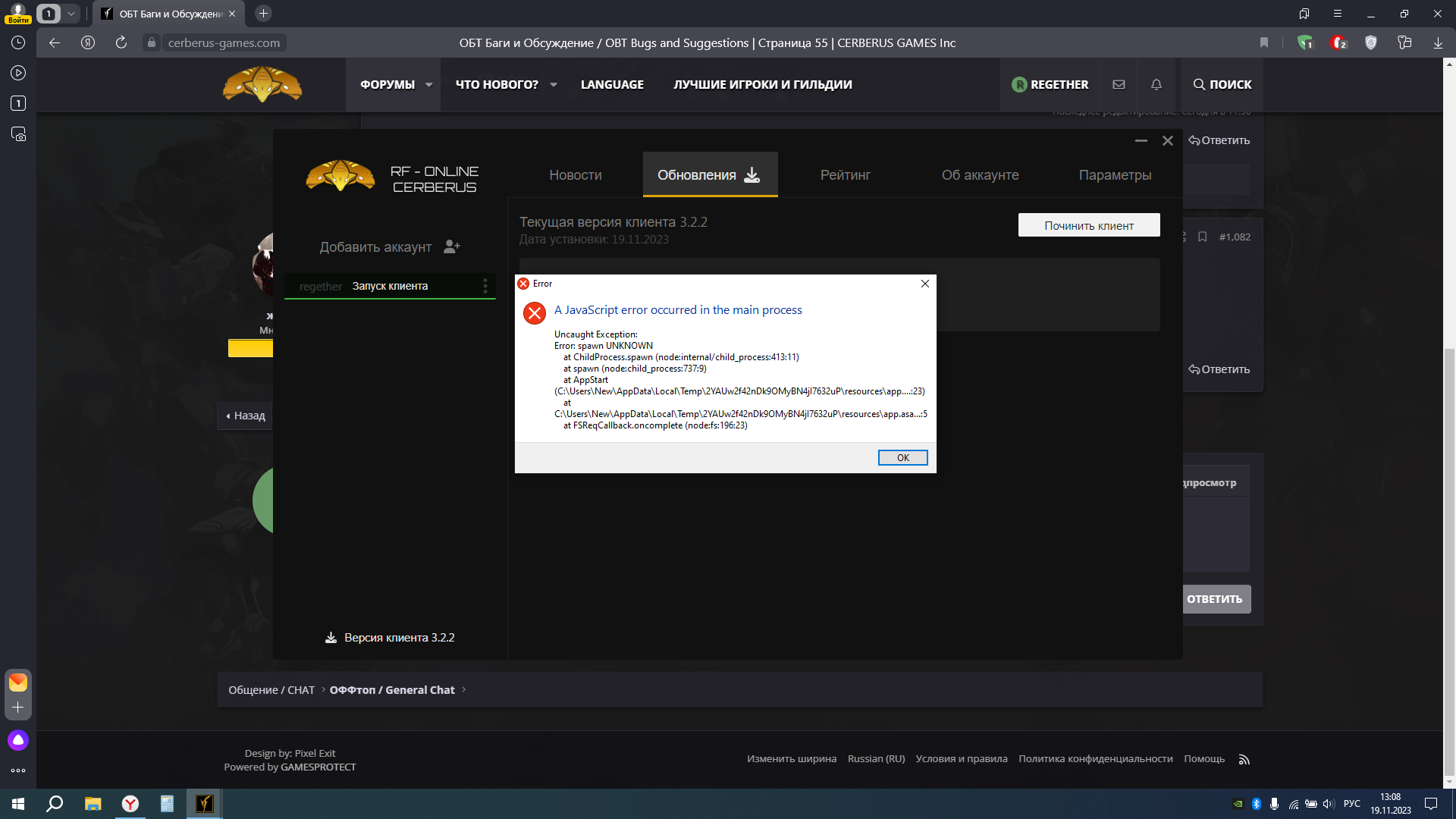The width and height of the screenshot is (1456, 819).
Task: Click the top Ответить reply link
Action: pyautogui.click(x=1219, y=140)
